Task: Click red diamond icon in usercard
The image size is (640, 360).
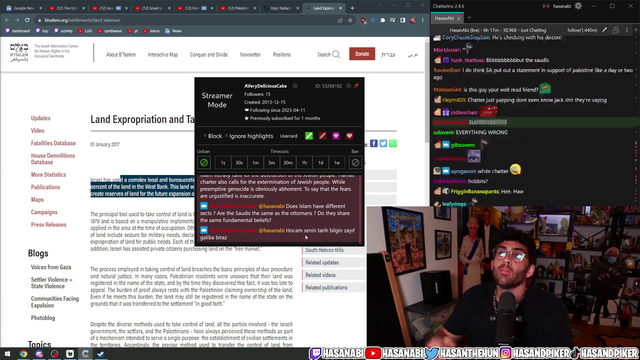Action: click(349, 136)
